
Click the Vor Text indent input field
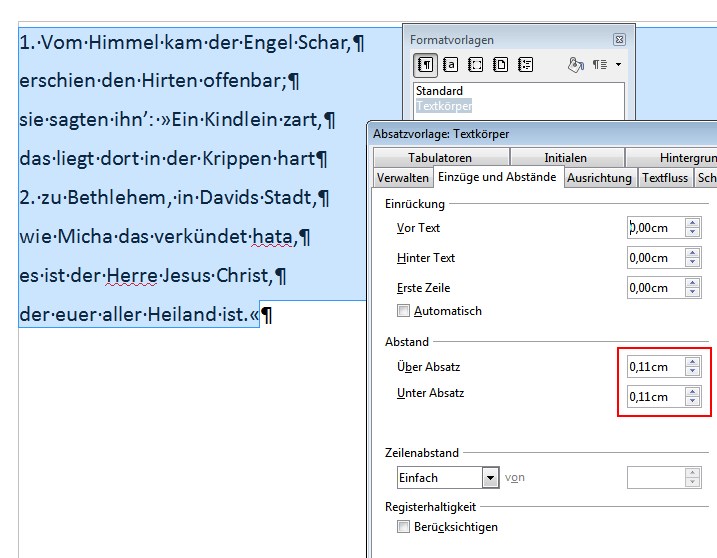click(x=656, y=228)
